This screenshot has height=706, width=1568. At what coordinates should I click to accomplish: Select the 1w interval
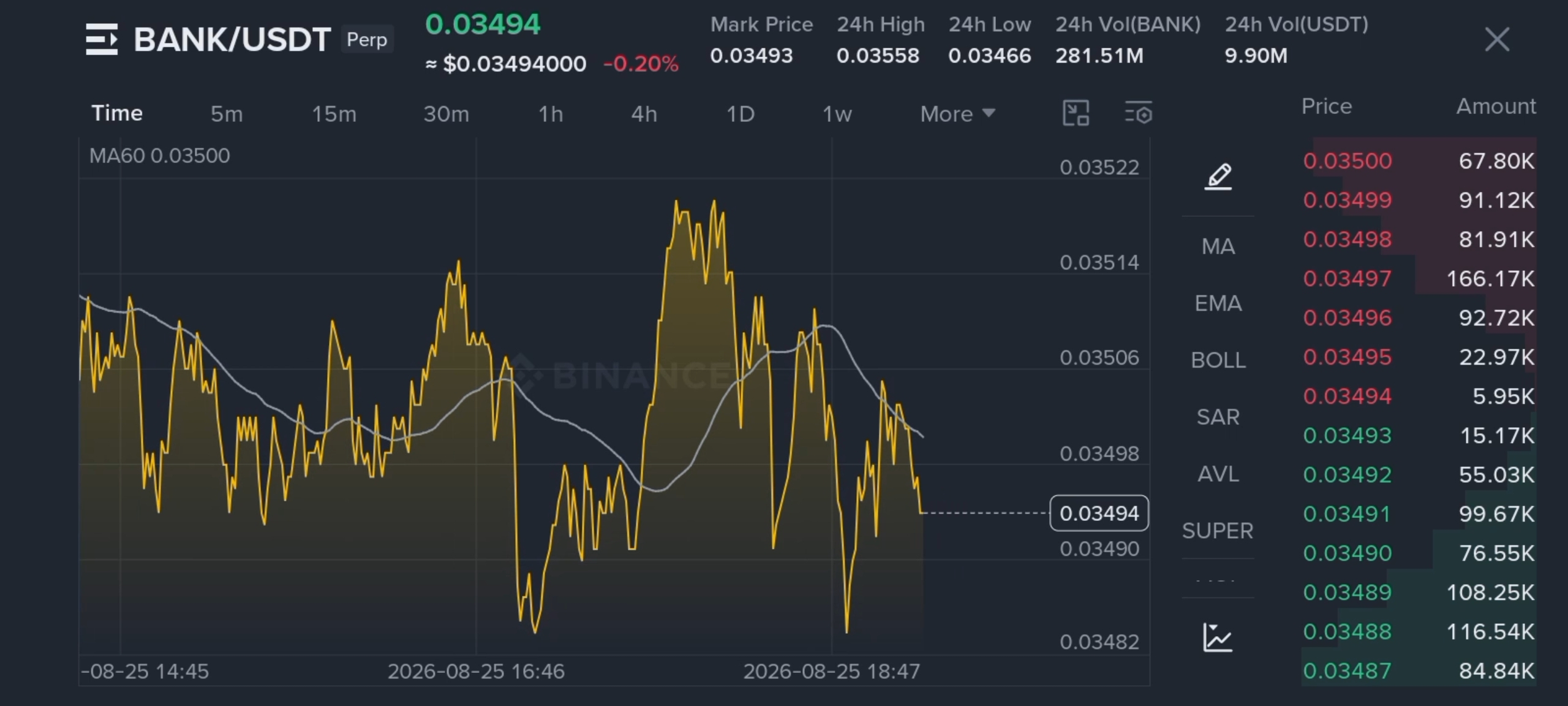coord(837,114)
